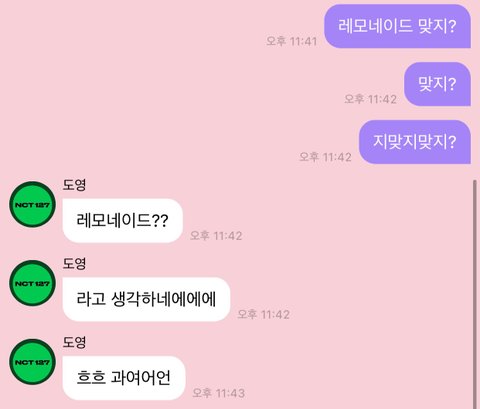Click timestamp next to 라고 생각하네에에에 bubble
Image resolution: width=480 pixels, height=409 pixels.
tap(263, 314)
